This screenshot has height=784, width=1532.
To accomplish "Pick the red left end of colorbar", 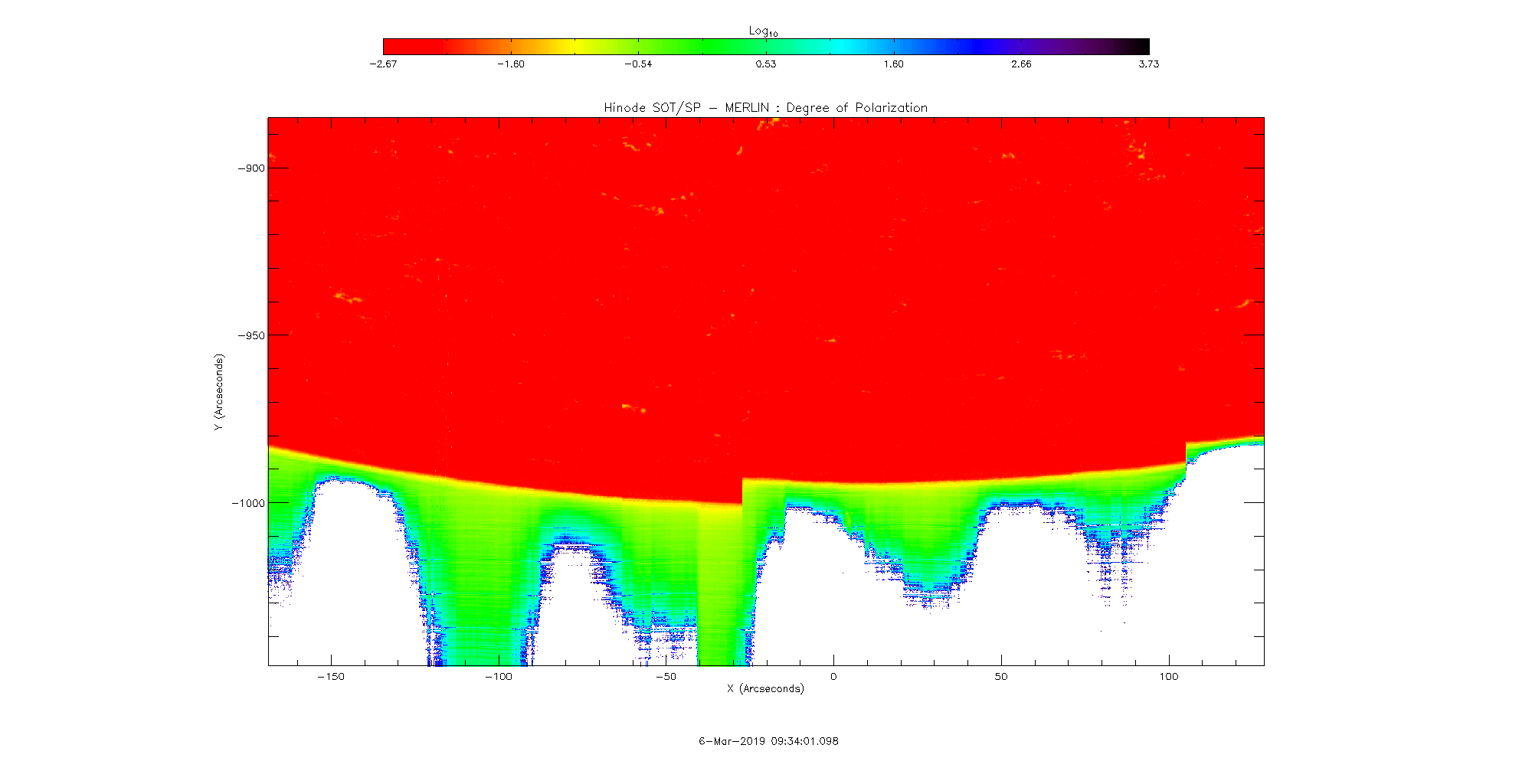I will (x=391, y=47).
